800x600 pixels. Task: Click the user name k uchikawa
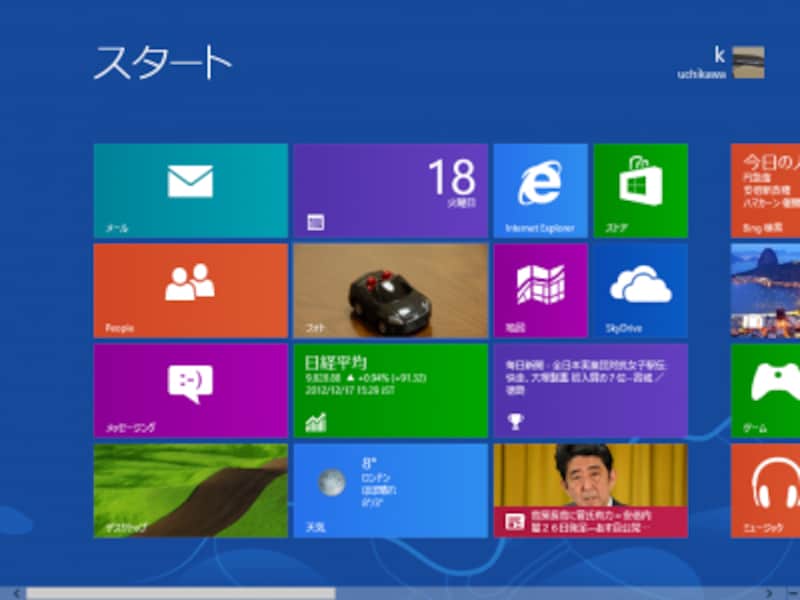click(702, 63)
